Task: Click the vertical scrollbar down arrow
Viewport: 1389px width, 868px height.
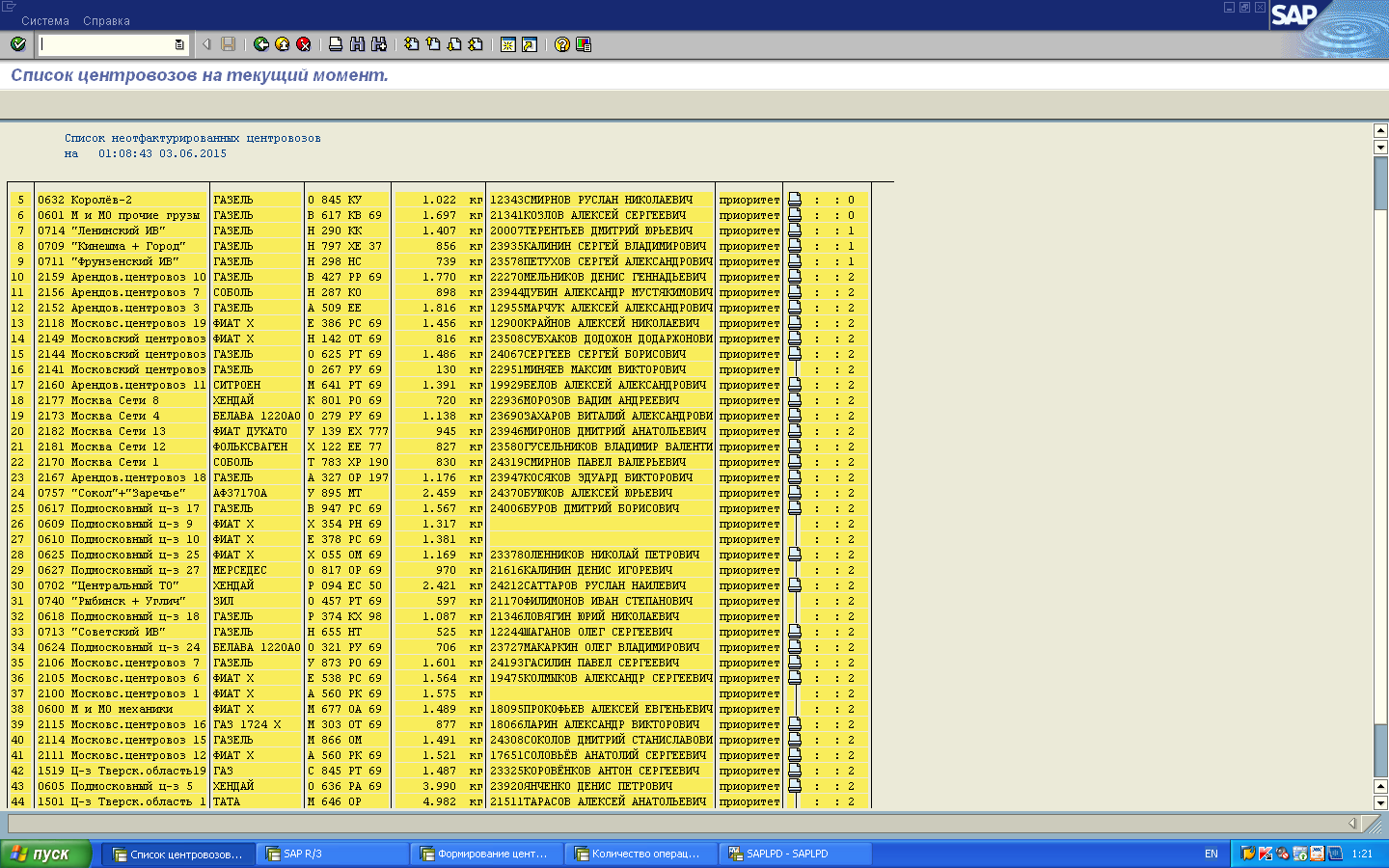Action: click(x=1380, y=802)
